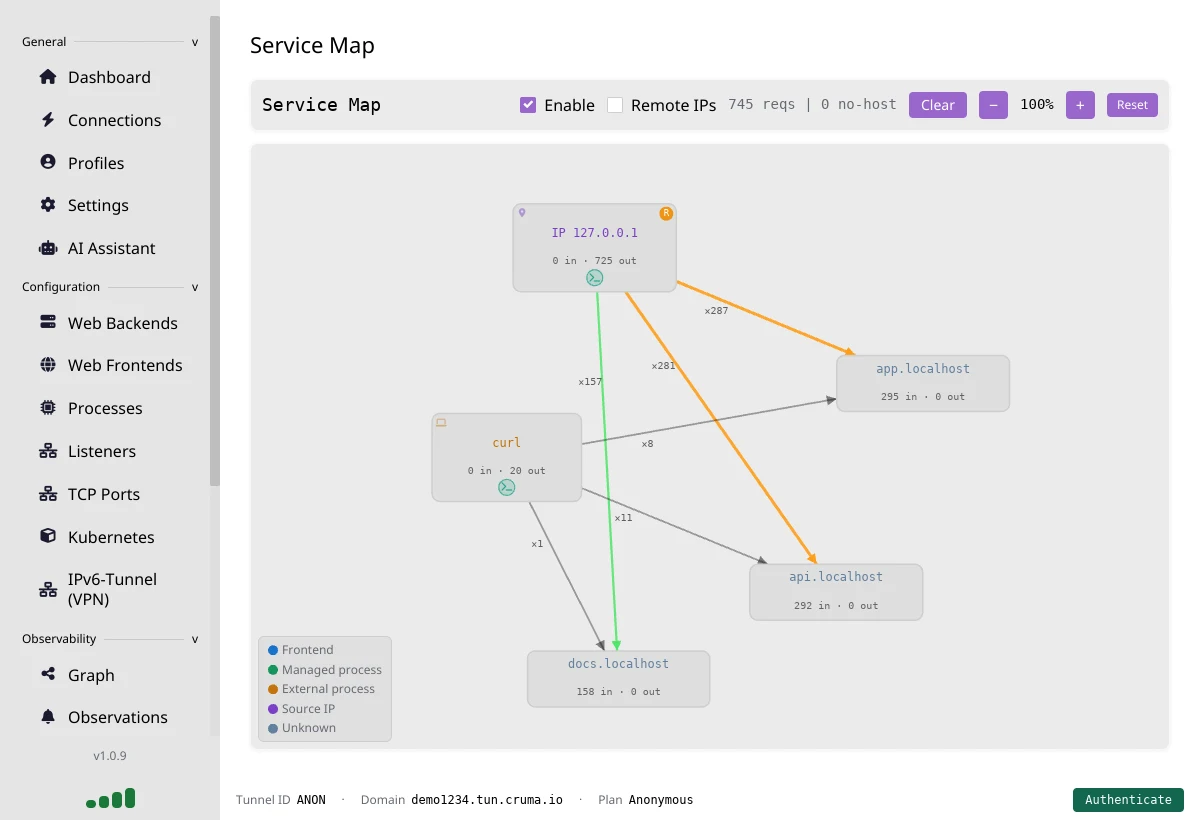Image resolution: width=1200 pixels, height=820 pixels.
Task: Select the app.localhost node
Action: pos(923,383)
